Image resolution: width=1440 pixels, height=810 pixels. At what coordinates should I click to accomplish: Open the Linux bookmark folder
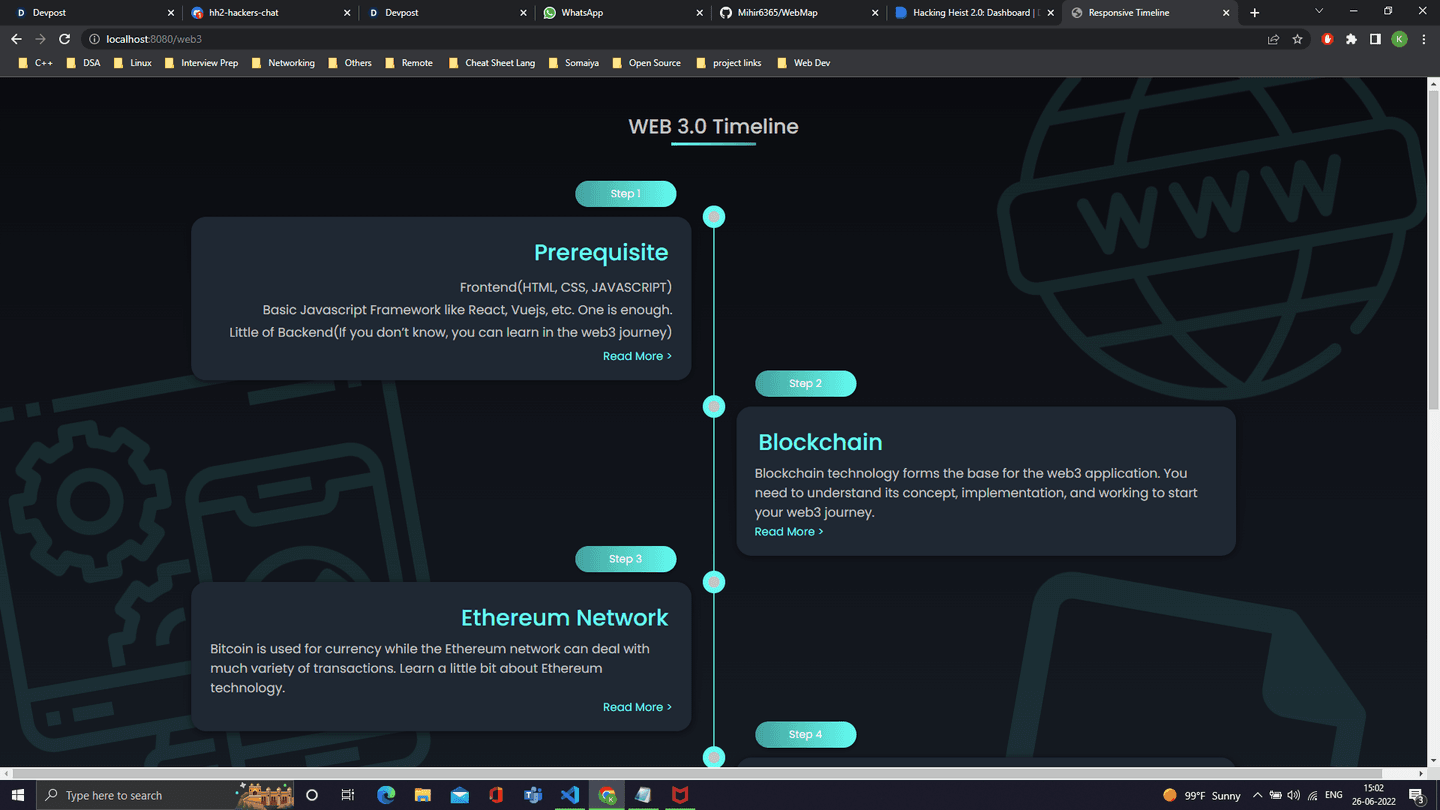click(133, 62)
